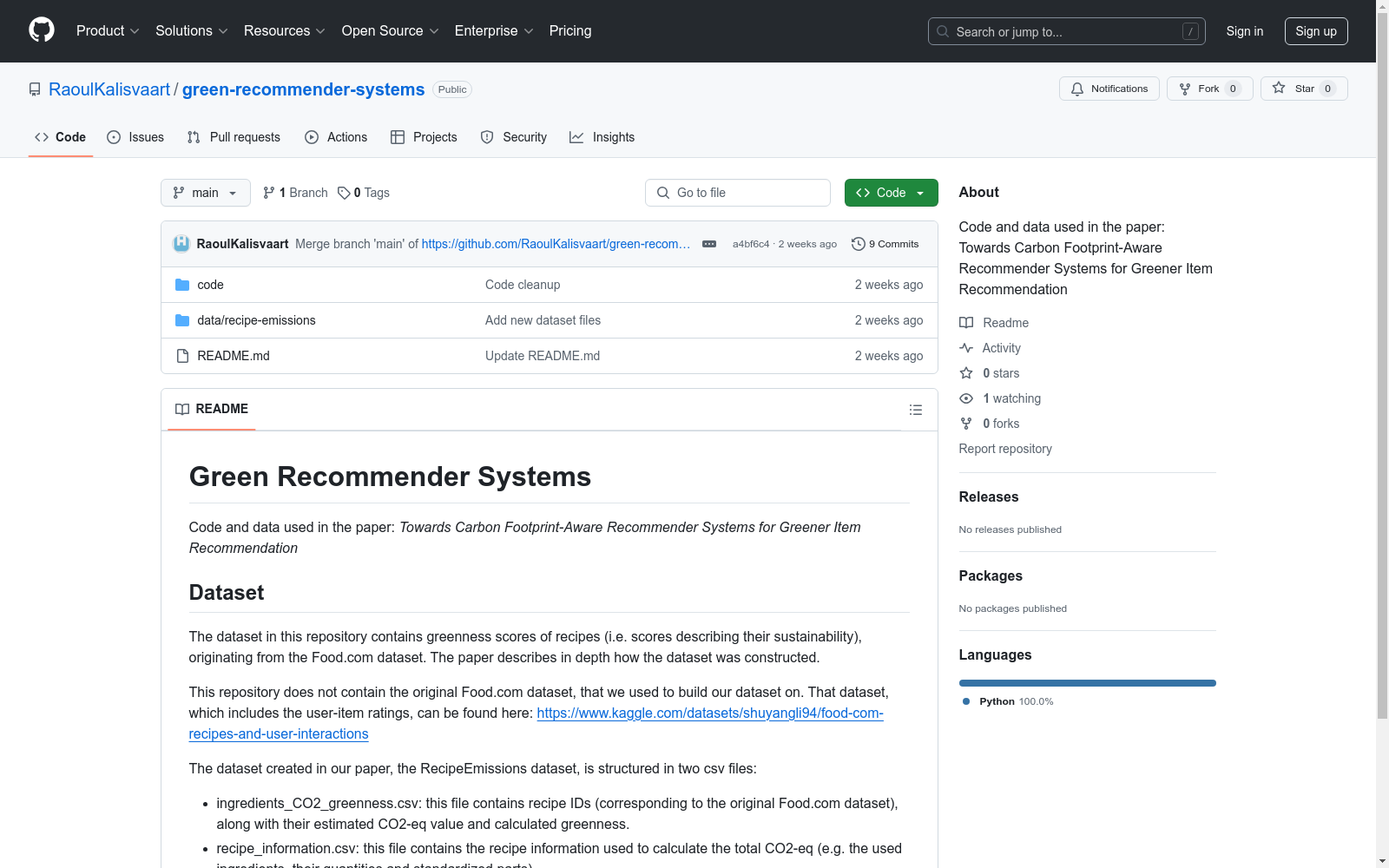The height and width of the screenshot is (868, 1389).
Task: Switch to the Issues tab
Action: click(135, 137)
